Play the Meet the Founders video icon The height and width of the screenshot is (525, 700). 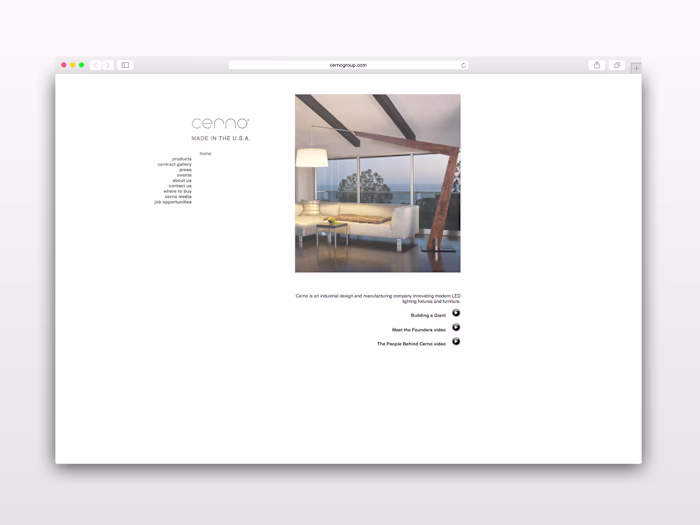(x=456, y=327)
